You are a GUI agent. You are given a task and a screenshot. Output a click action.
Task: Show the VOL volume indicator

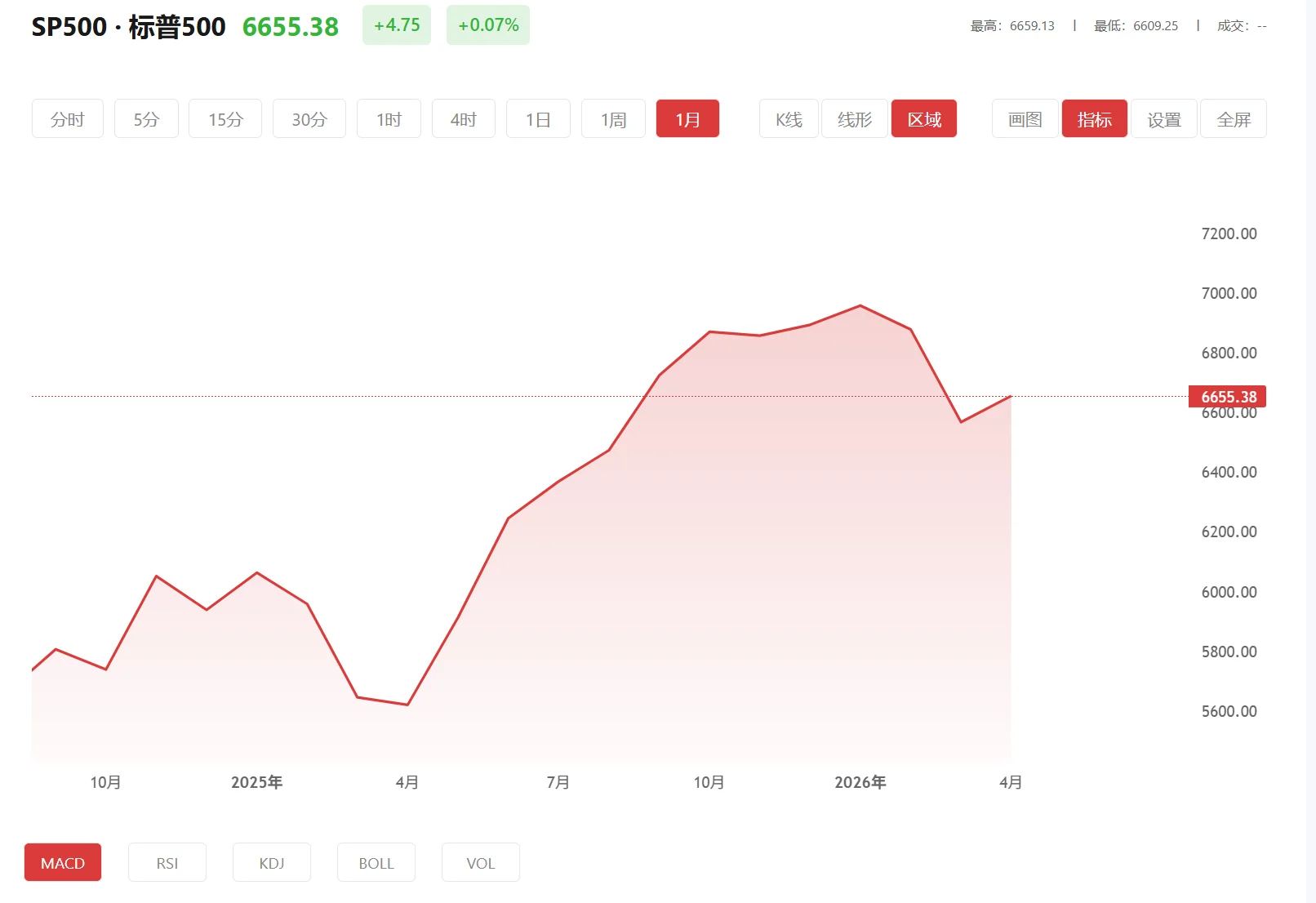(481, 862)
